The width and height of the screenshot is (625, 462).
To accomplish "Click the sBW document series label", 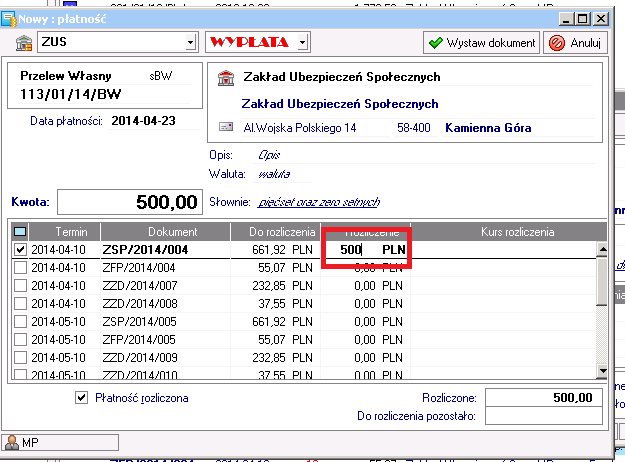I will pos(161,76).
